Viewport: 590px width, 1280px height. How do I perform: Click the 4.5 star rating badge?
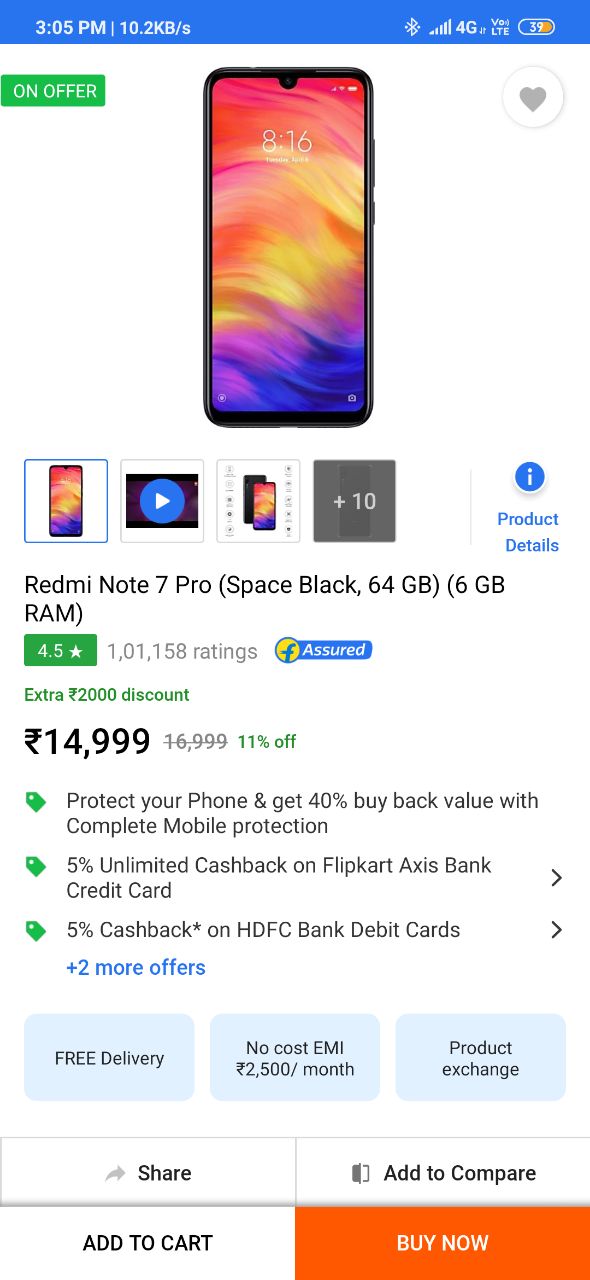click(60, 651)
